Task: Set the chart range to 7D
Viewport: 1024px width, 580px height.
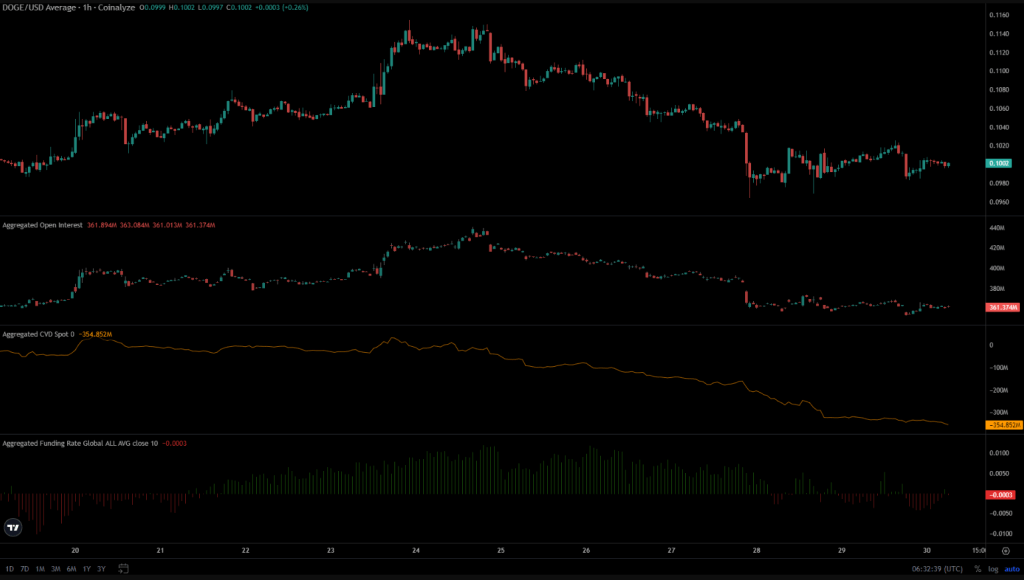Action: coord(25,569)
